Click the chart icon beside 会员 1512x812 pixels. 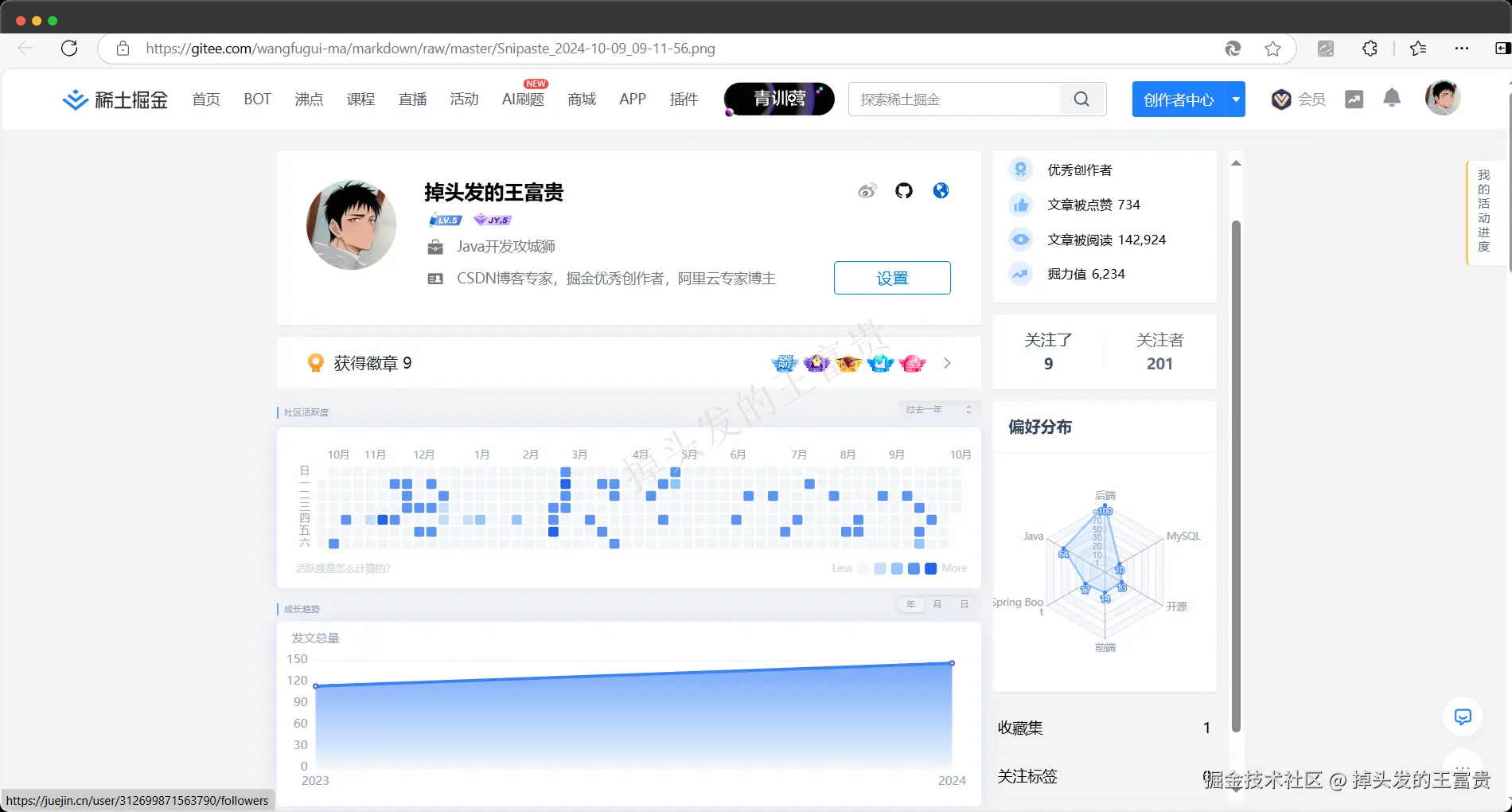click(1354, 100)
